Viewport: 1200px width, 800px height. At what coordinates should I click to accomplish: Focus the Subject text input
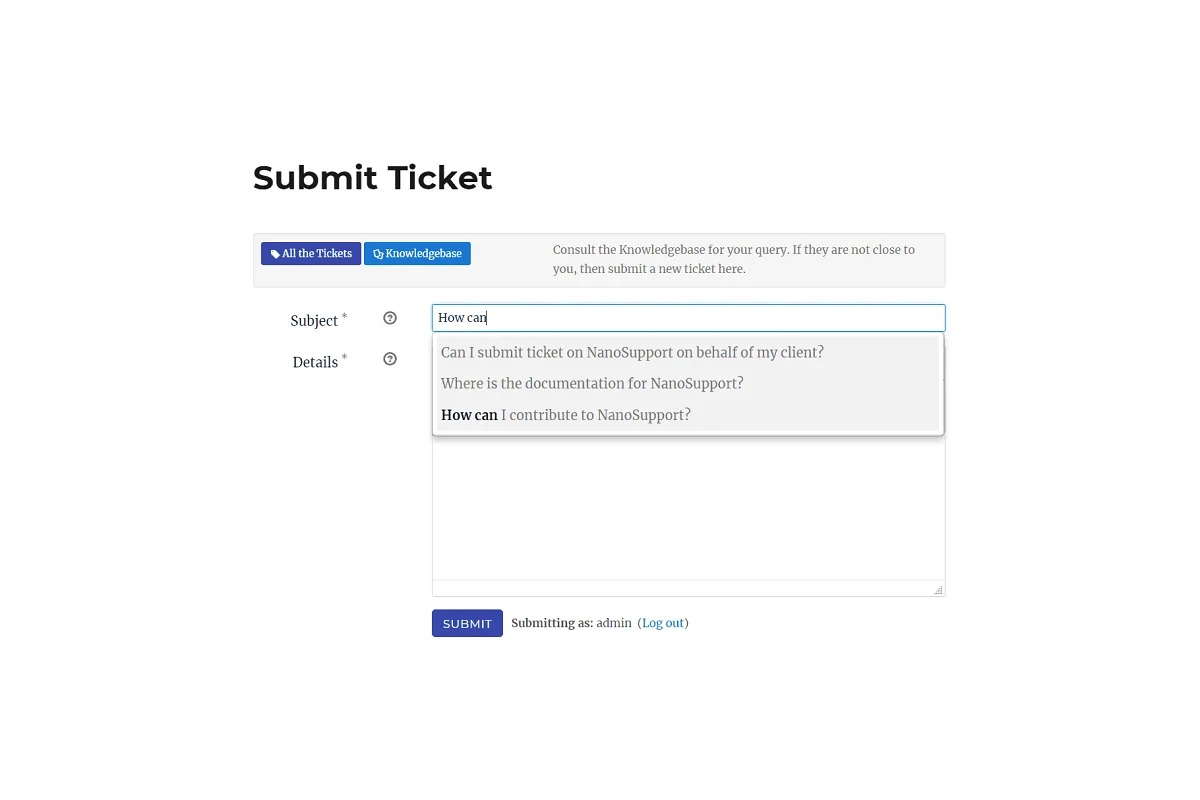[x=688, y=318]
